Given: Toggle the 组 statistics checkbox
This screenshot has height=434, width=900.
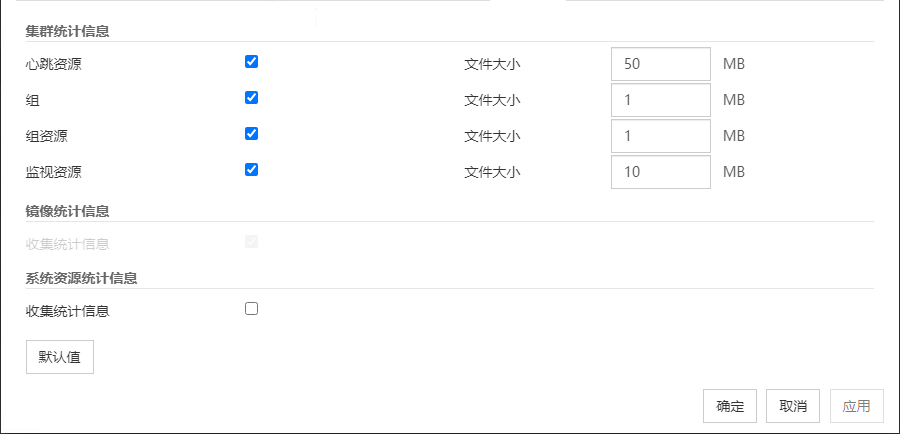Looking at the screenshot, I should [x=252, y=98].
